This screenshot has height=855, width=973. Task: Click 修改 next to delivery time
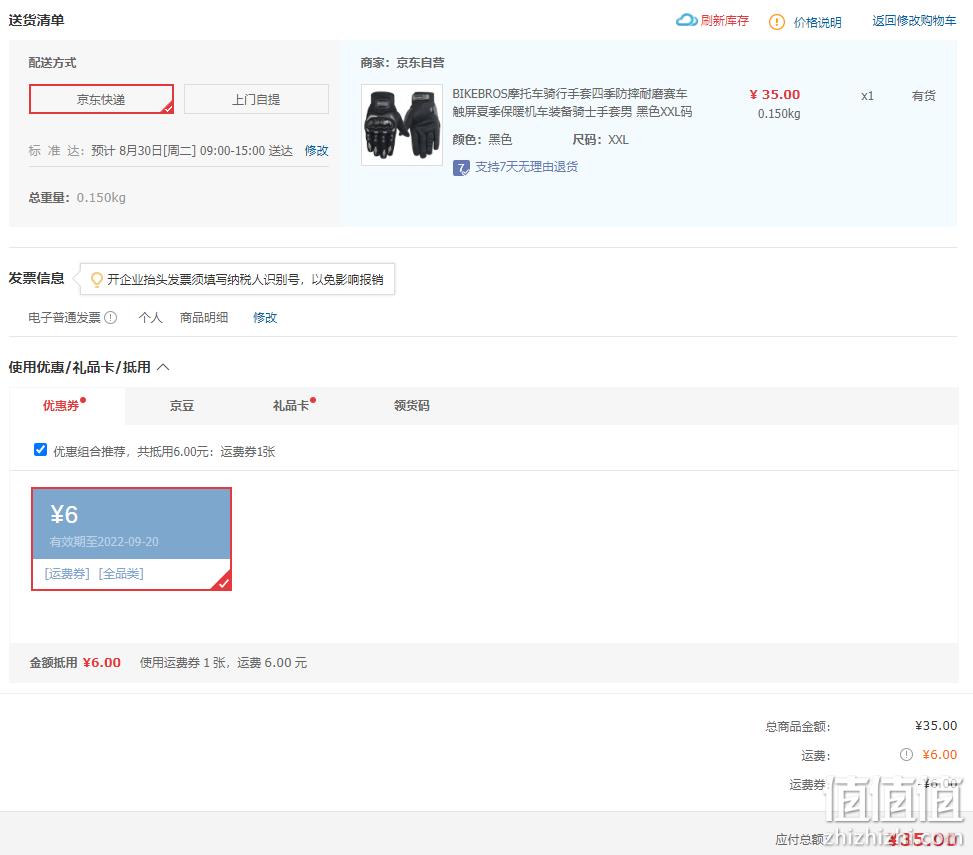pos(316,151)
